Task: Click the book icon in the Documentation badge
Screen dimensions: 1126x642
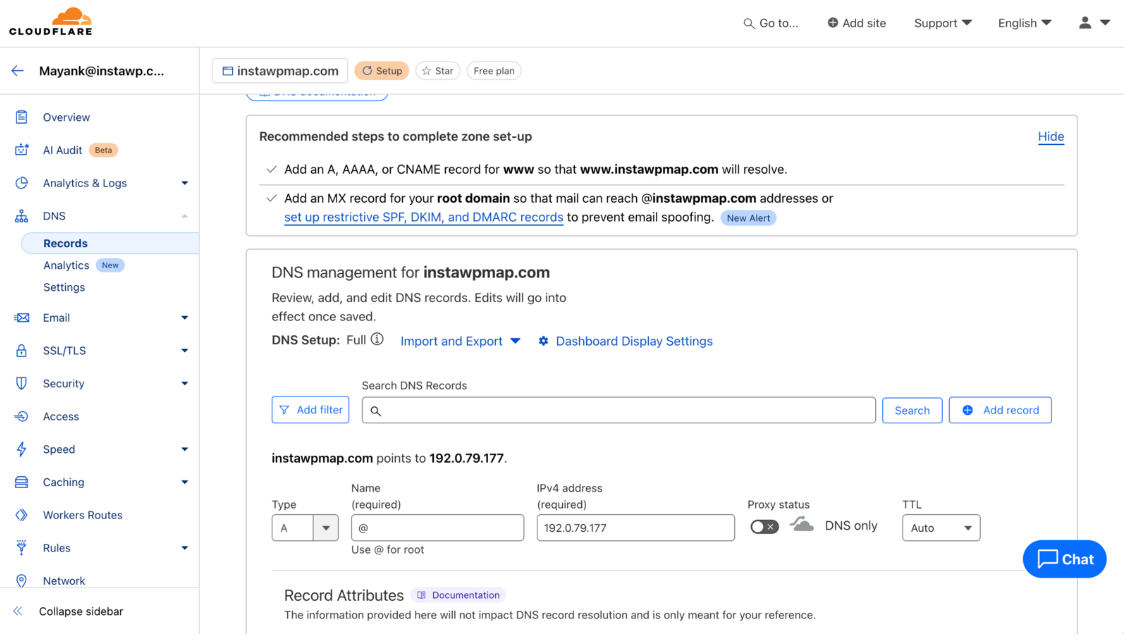Action: tap(422, 595)
